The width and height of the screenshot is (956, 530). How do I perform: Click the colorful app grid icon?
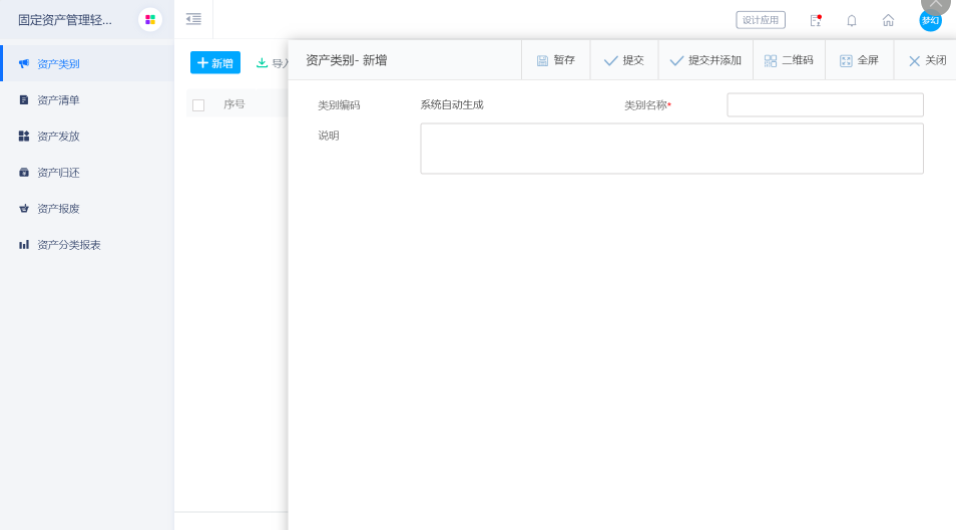coord(150,20)
